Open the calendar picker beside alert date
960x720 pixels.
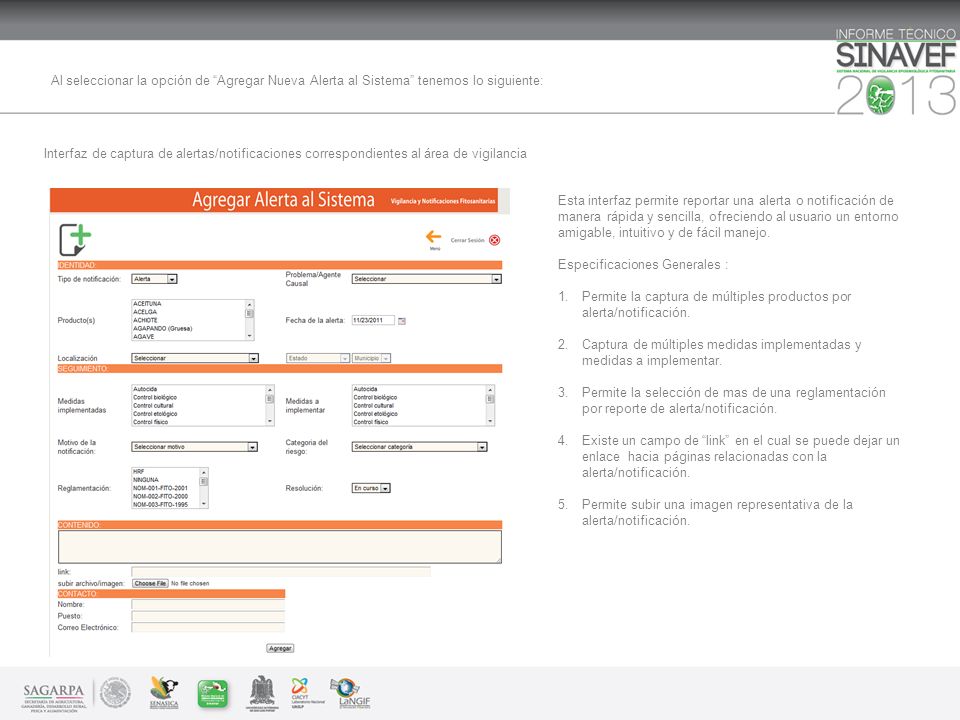pyautogui.click(x=402, y=321)
